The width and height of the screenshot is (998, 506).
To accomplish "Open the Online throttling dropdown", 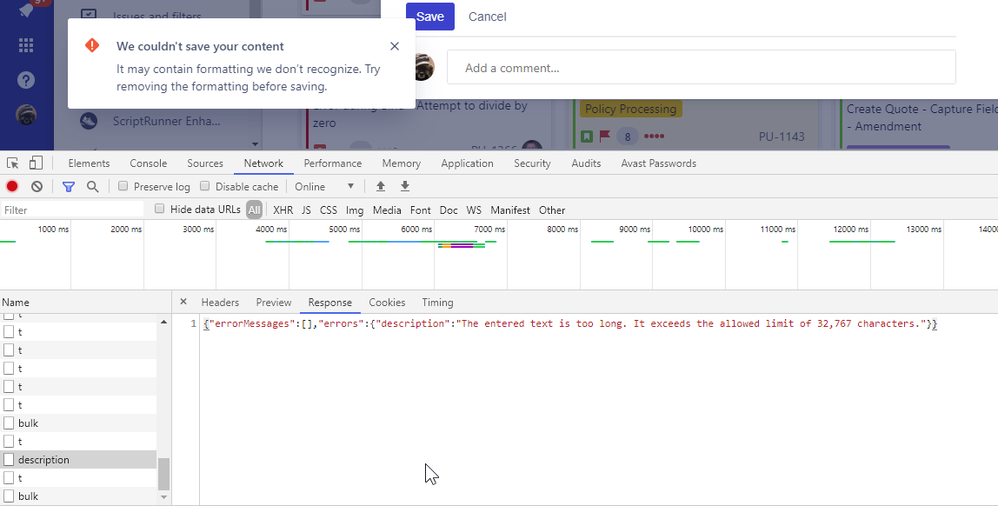I will [x=324, y=186].
